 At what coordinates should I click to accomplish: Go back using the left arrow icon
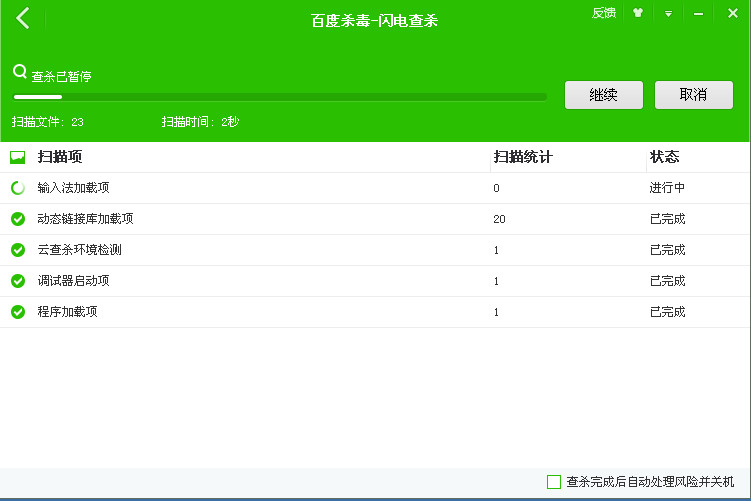click(x=23, y=18)
